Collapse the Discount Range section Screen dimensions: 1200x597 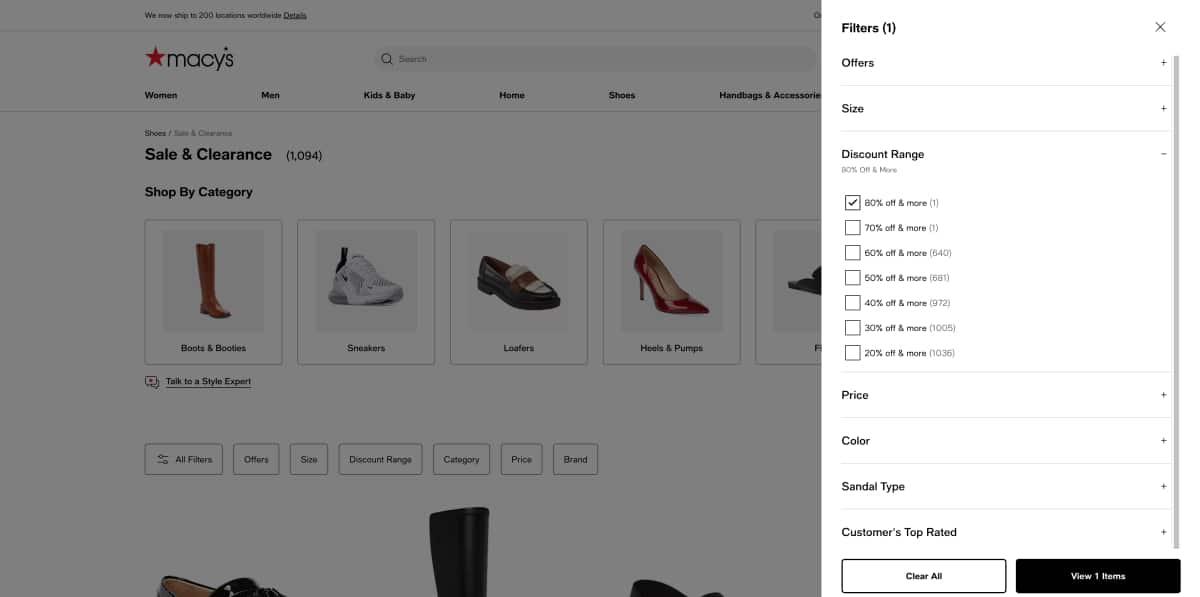pyautogui.click(x=1163, y=153)
